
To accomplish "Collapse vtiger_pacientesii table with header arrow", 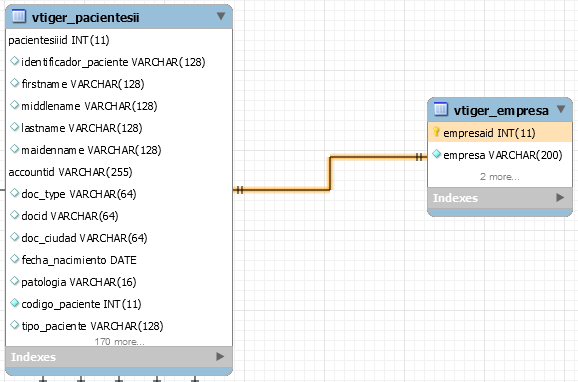I will point(221,16).
